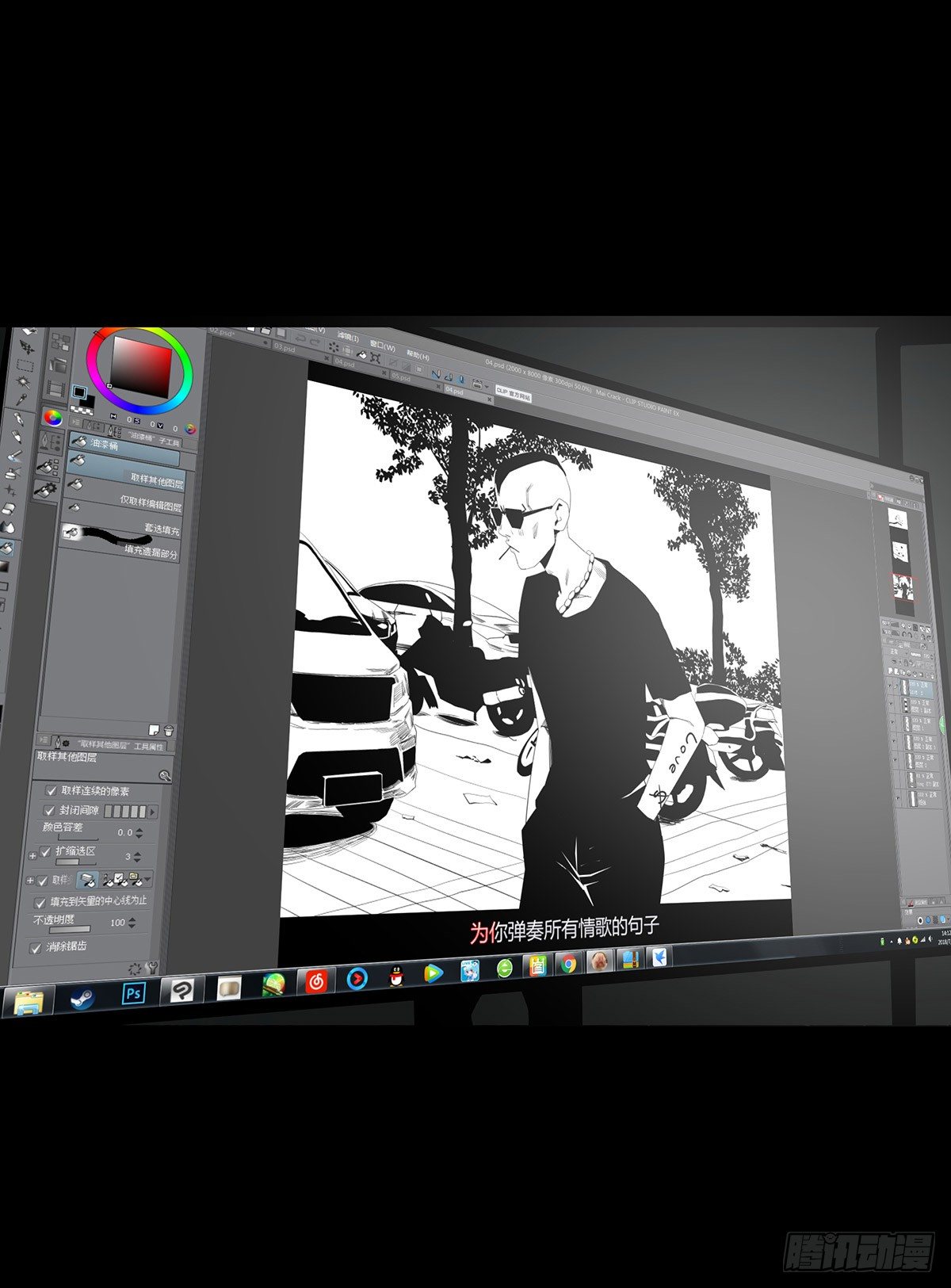Choose the 套选填充 sub tool
This screenshot has height=1288, width=951.
pos(161,529)
